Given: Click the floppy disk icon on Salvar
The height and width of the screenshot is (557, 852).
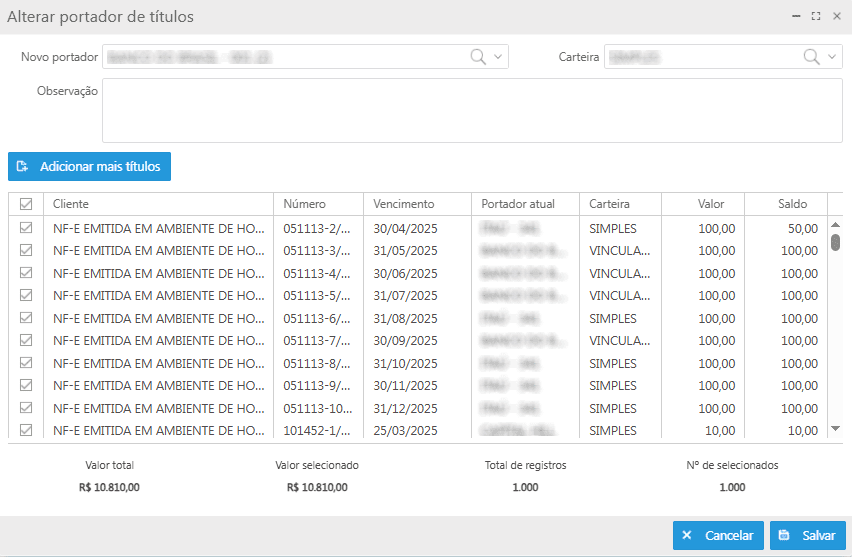Looking at the screenshot, I should click(x=785, y=536).
